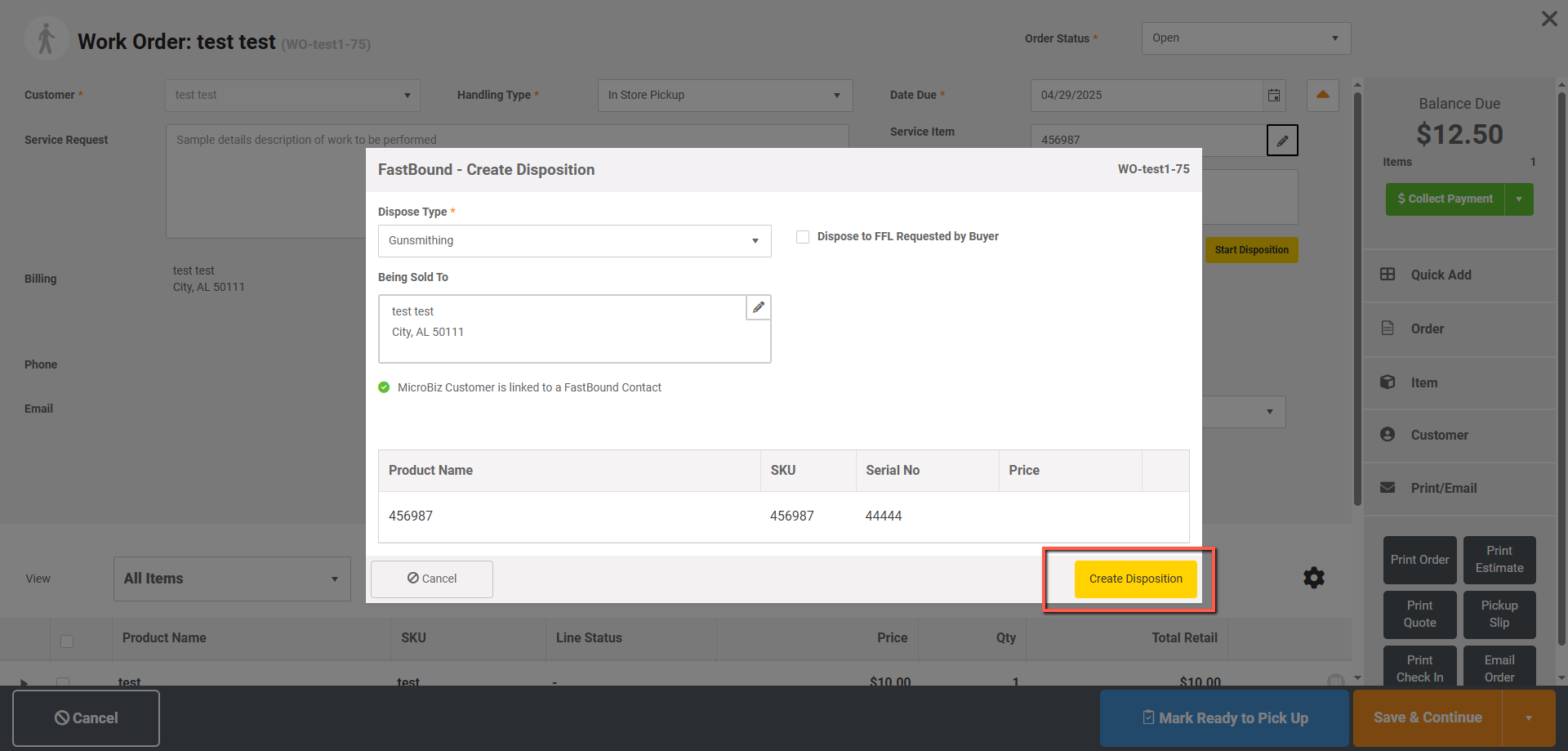Viewport: 1568px width, 751px height.
Task: Click the Print/Email envelope icon
Action: point(1388,487)
